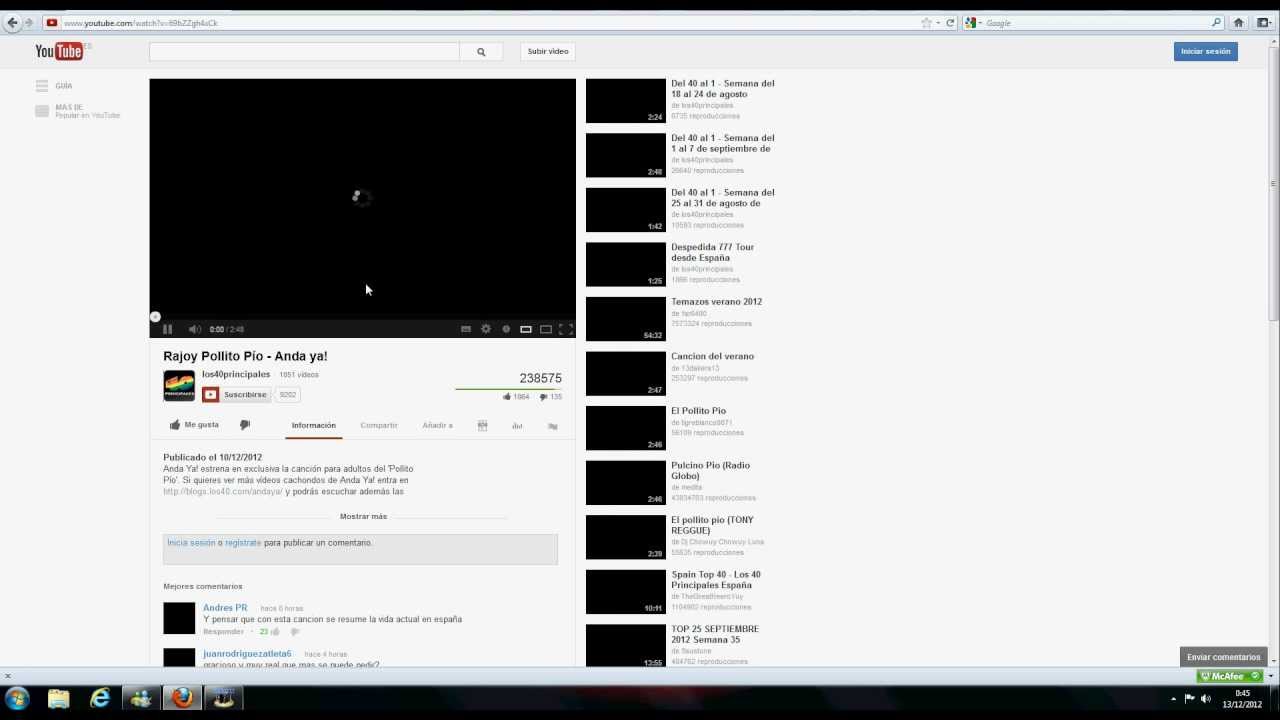Click the YouTube search field
Image resolution: width=1280 pixels, height=720 pixels.
[304, 51]
